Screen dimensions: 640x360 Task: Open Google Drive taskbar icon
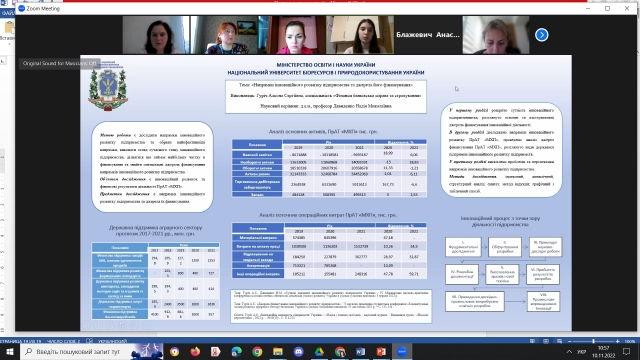point(319,351)
